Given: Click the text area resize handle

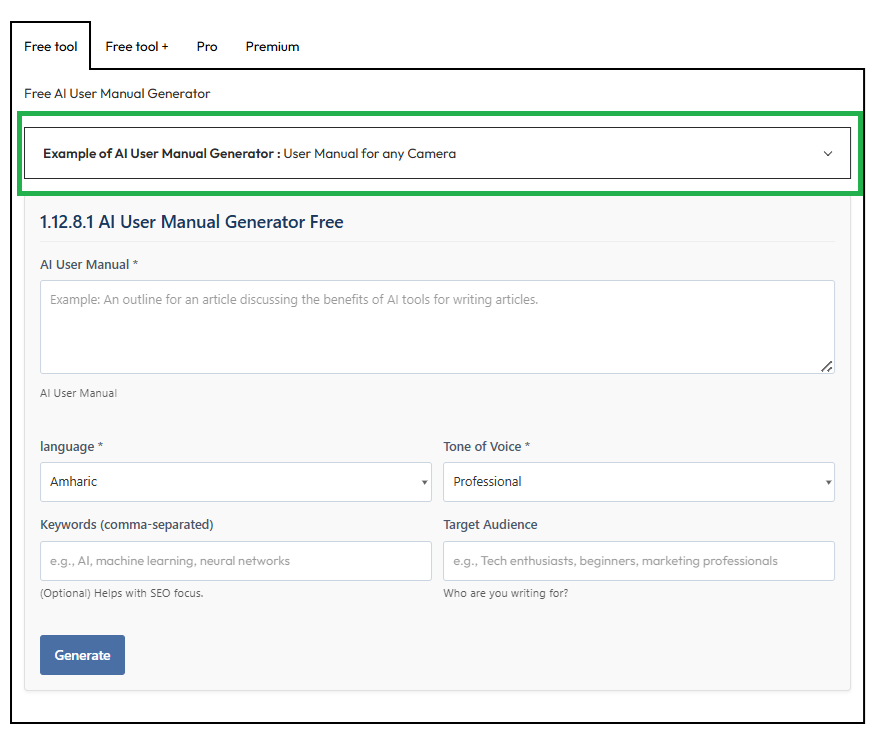Looking at the screenshot, I should (x=826, y=366).
